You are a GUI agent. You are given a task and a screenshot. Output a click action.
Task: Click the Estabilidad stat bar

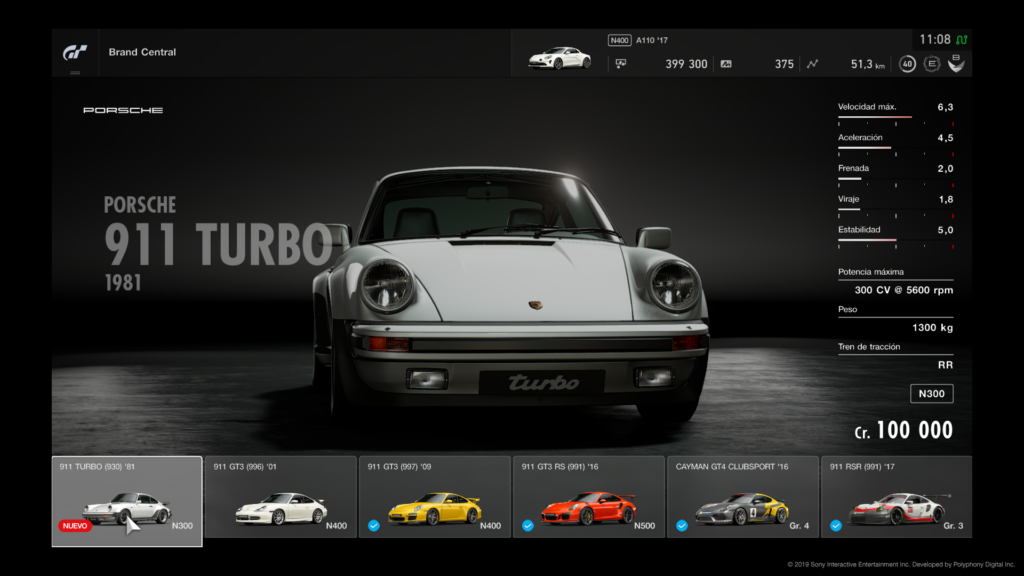tap(895, 240)
